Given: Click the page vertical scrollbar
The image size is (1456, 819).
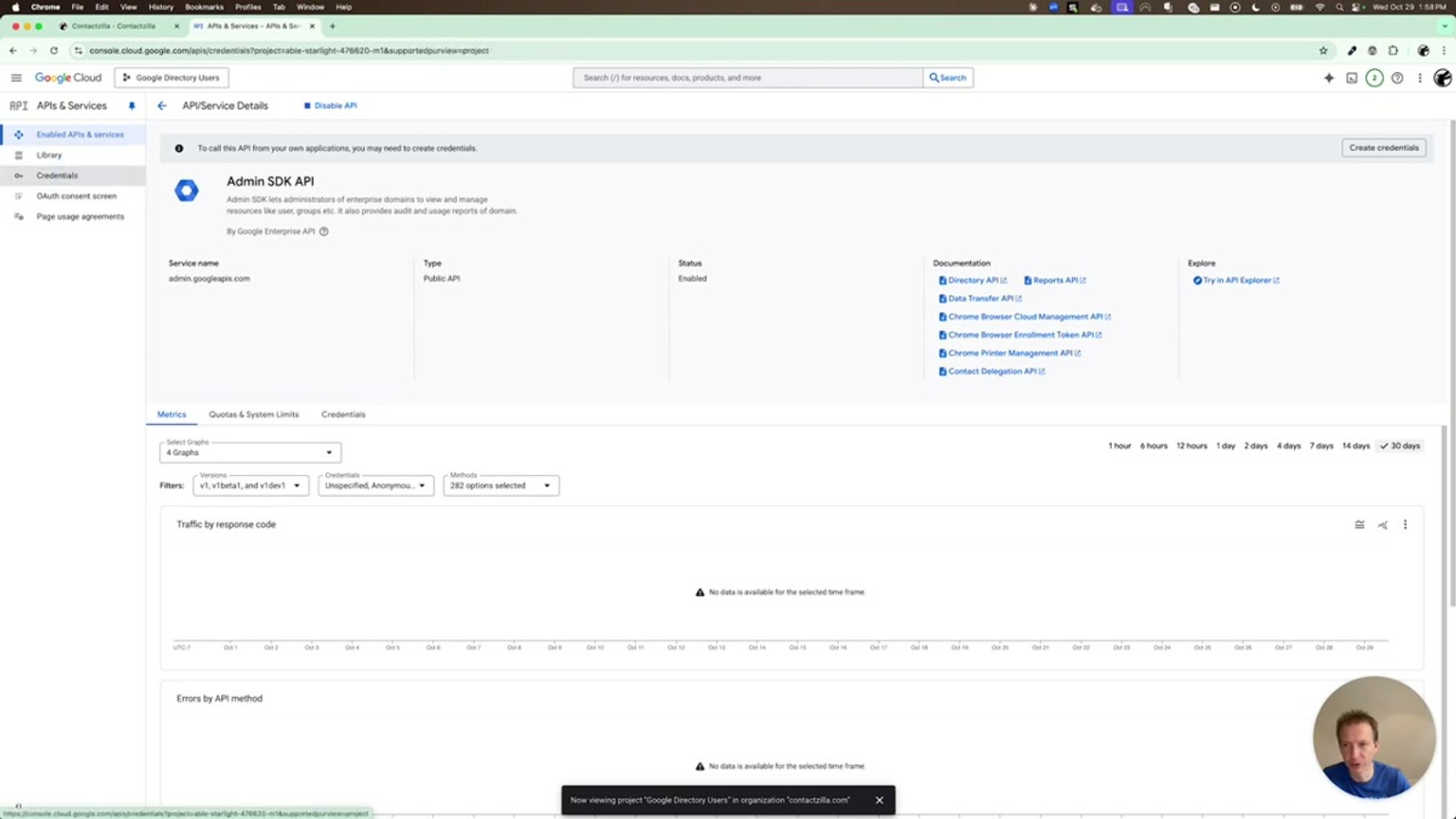Looking at the screenshot, I should tap(1452, 364).
